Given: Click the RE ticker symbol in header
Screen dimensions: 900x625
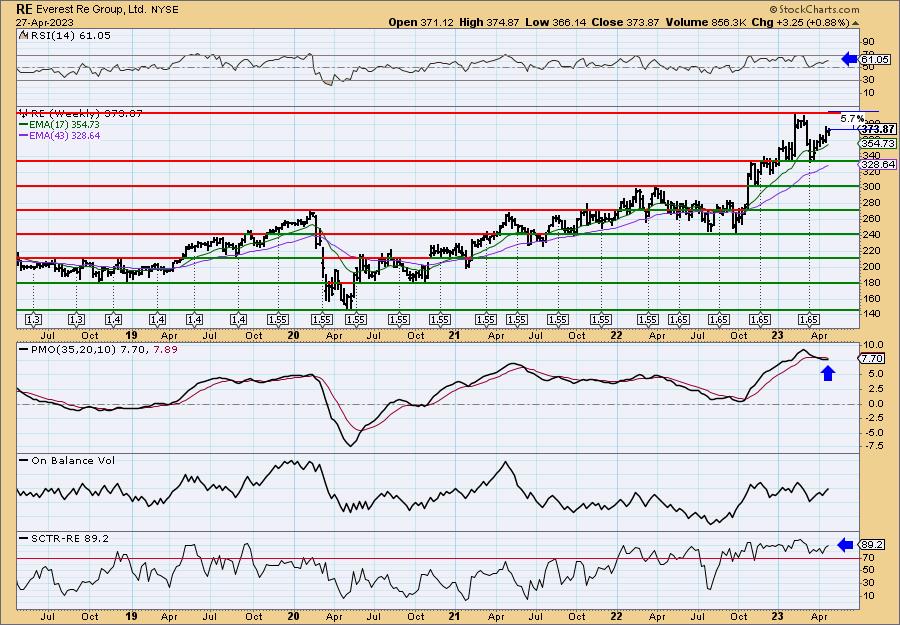Looking at the screenshot, I should (x=24, y=9).
